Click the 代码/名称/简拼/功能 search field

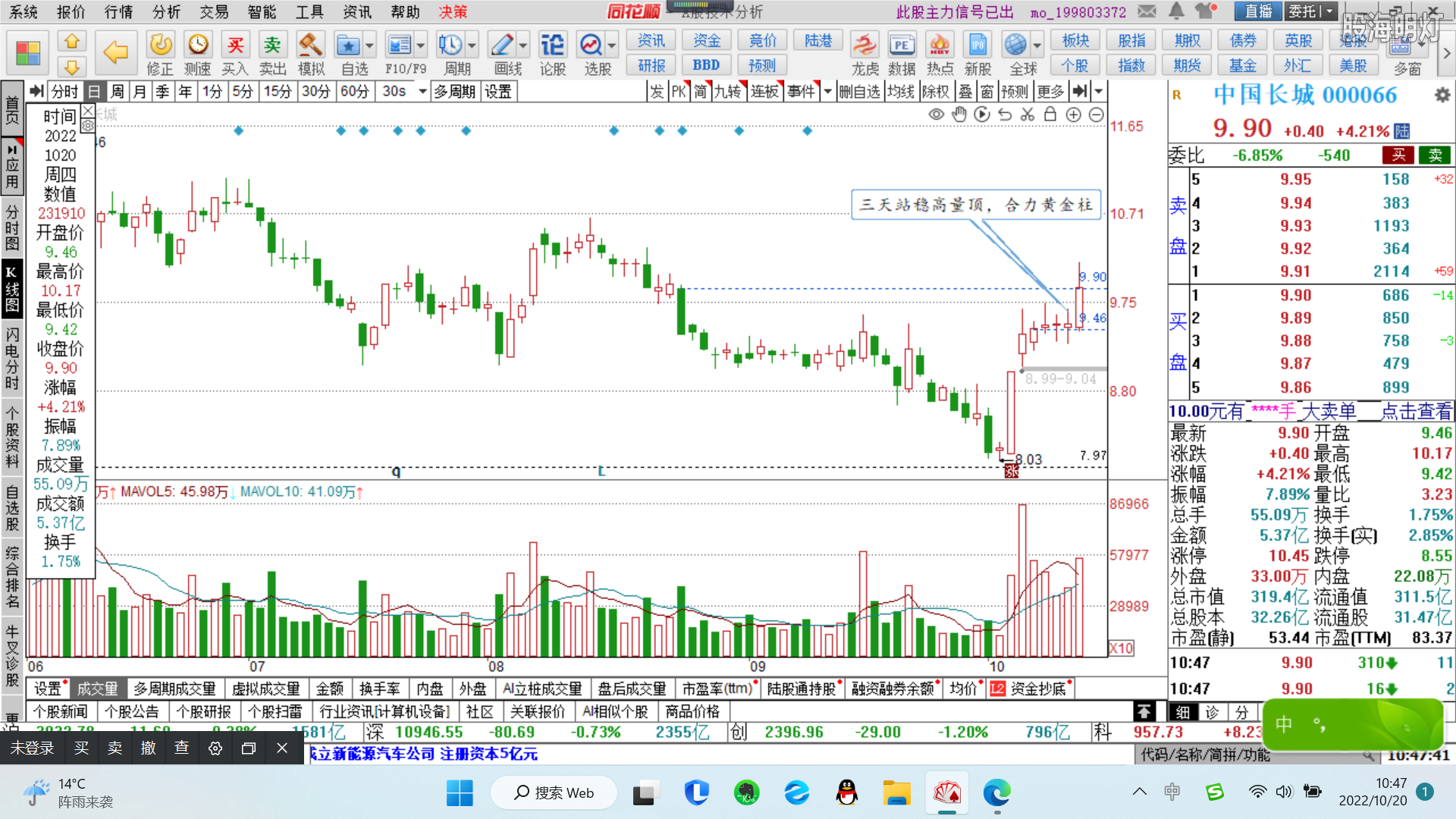(x=1257, y=755)
